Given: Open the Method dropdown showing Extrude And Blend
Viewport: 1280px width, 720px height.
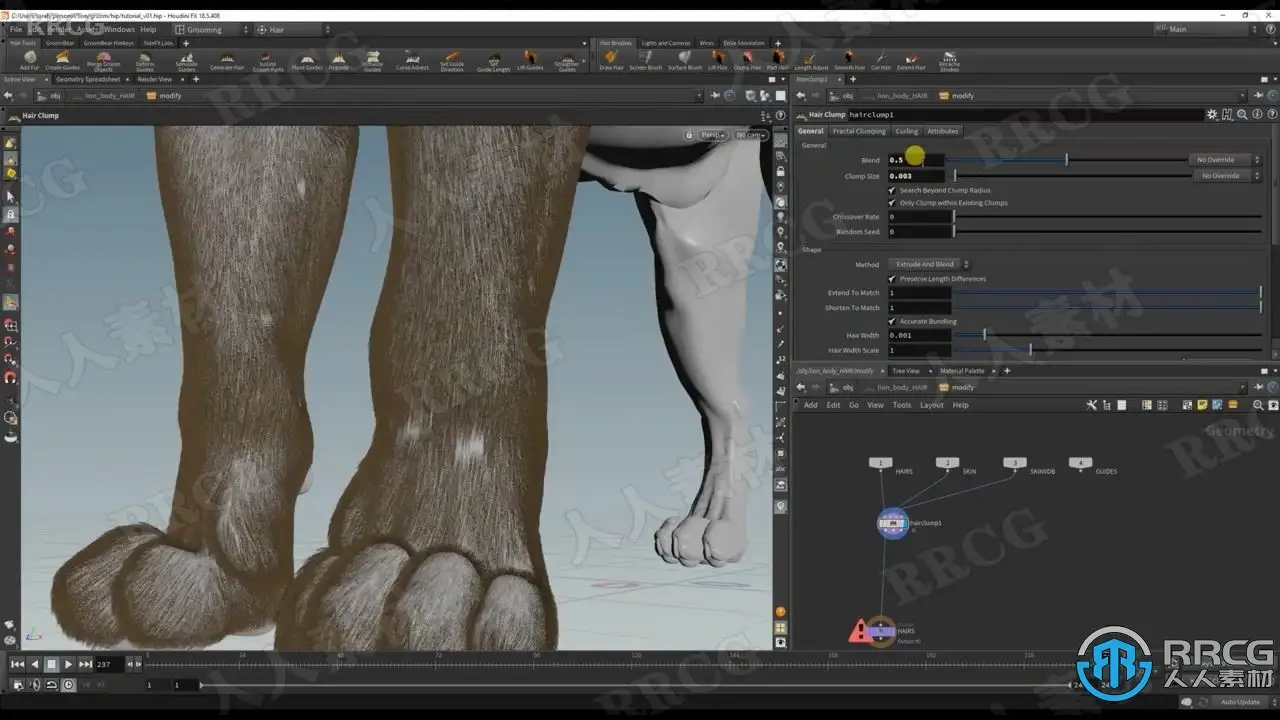Looking at the screenshot, I should coord(928,265).
